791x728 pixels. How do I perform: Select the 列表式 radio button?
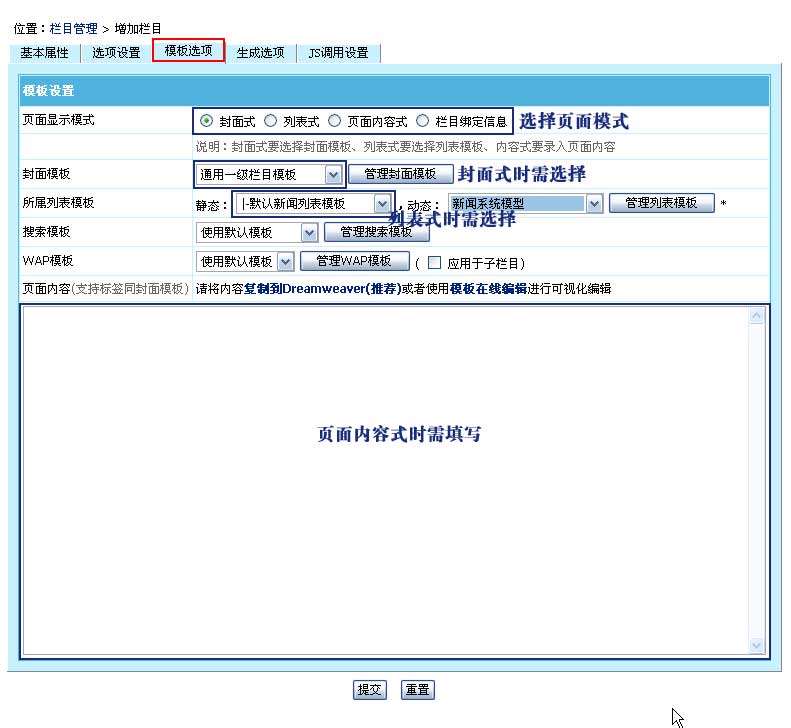pyautogui.click(x=270, y=121)
